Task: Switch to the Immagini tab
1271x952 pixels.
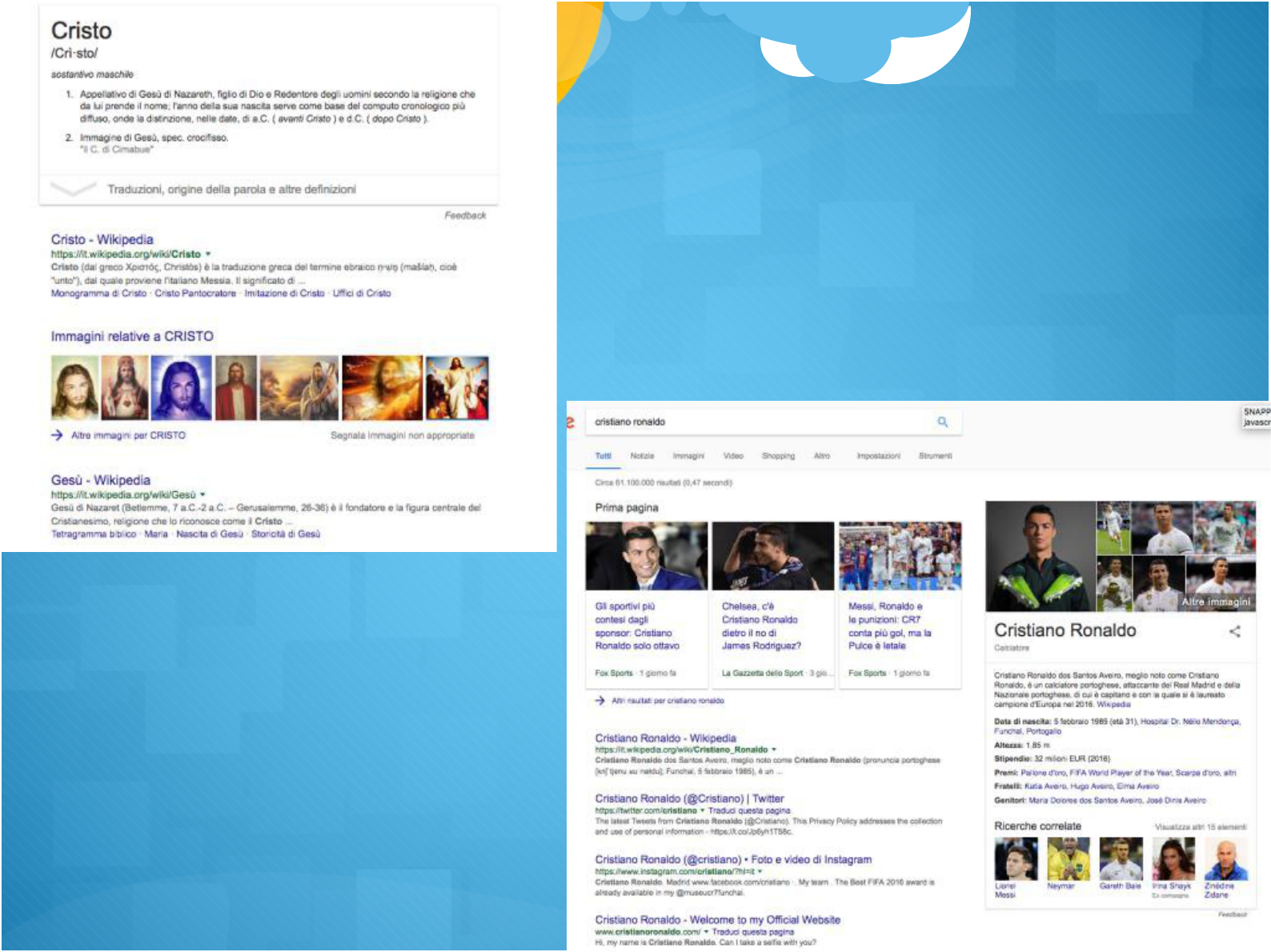Action: click(688, 456)
